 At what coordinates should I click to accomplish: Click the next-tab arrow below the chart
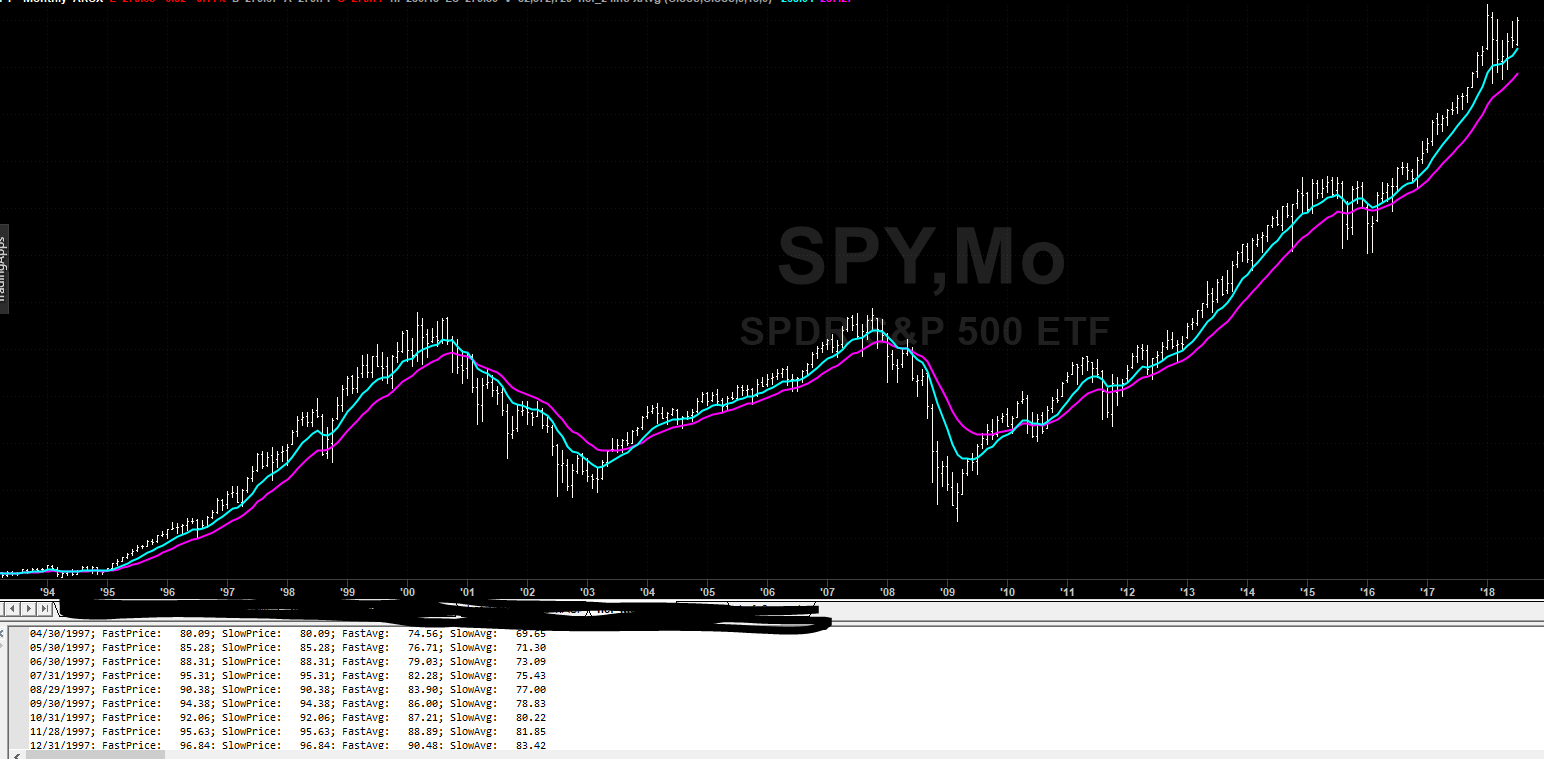pos(28,608)
